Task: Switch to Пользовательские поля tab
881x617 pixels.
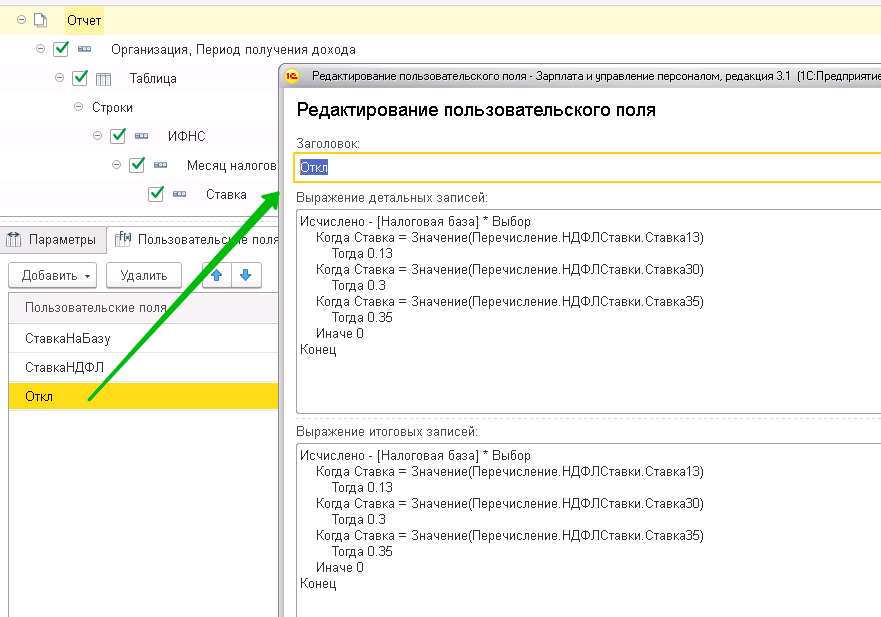Action: 195,240
